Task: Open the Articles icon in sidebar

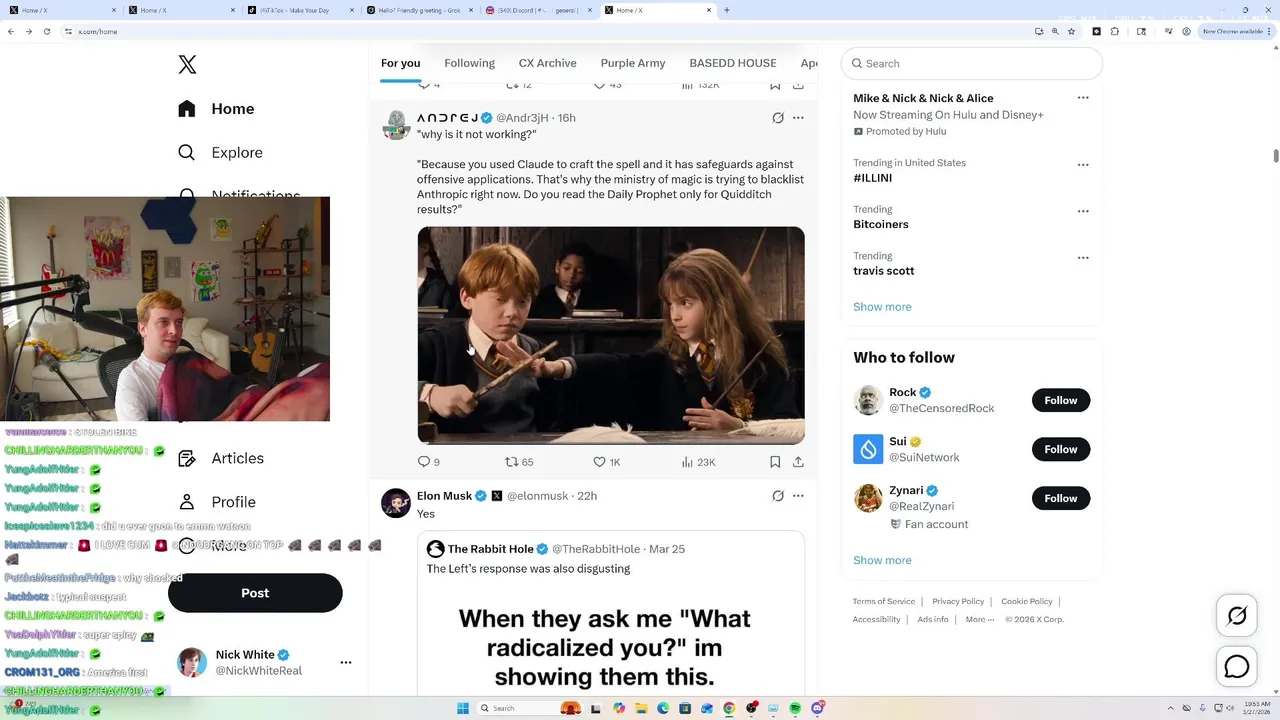Action: click(x=187, y=458)
